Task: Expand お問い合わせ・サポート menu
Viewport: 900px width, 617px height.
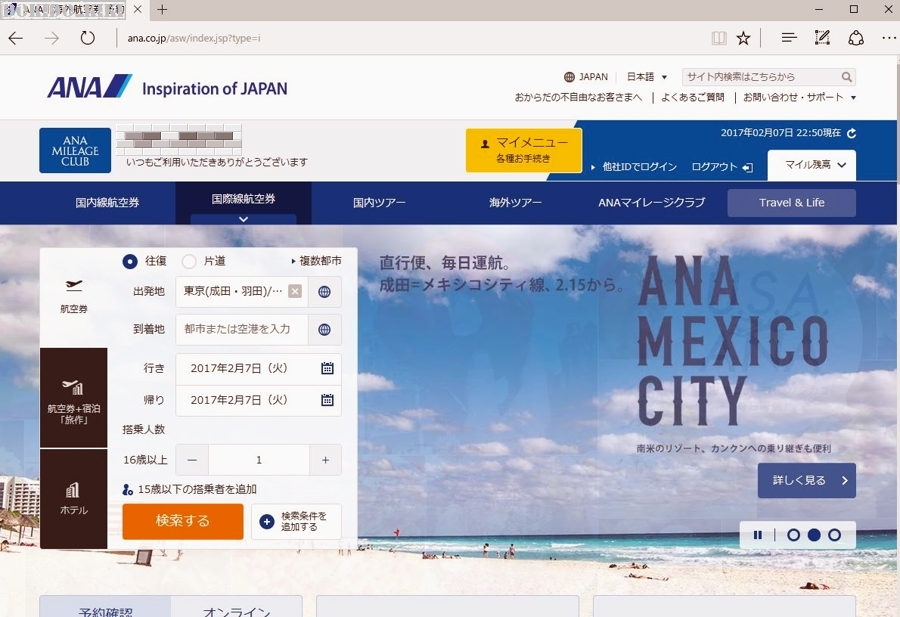Action: pyautogui.click(x=800, y=98)
